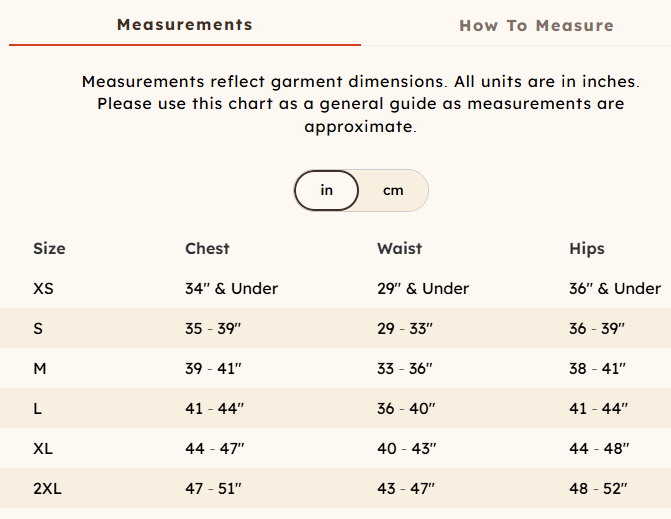This screenshot has height=519, width=671.
Task: Click the Size column header
Action: pos(49,248)
